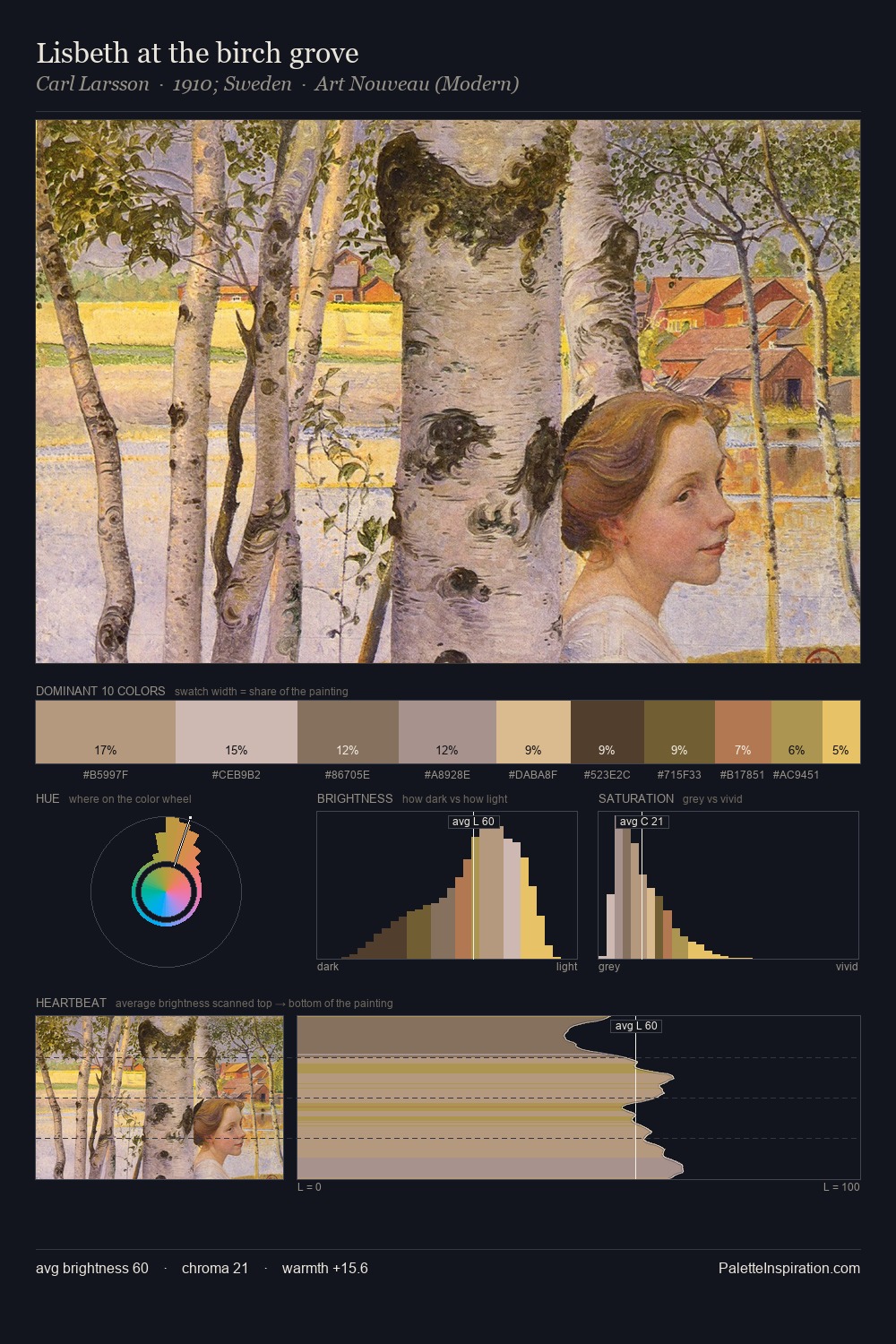Click 'swatch width = share of the painting'
The height and width of the screenshot is (1344, 896).
262,691
